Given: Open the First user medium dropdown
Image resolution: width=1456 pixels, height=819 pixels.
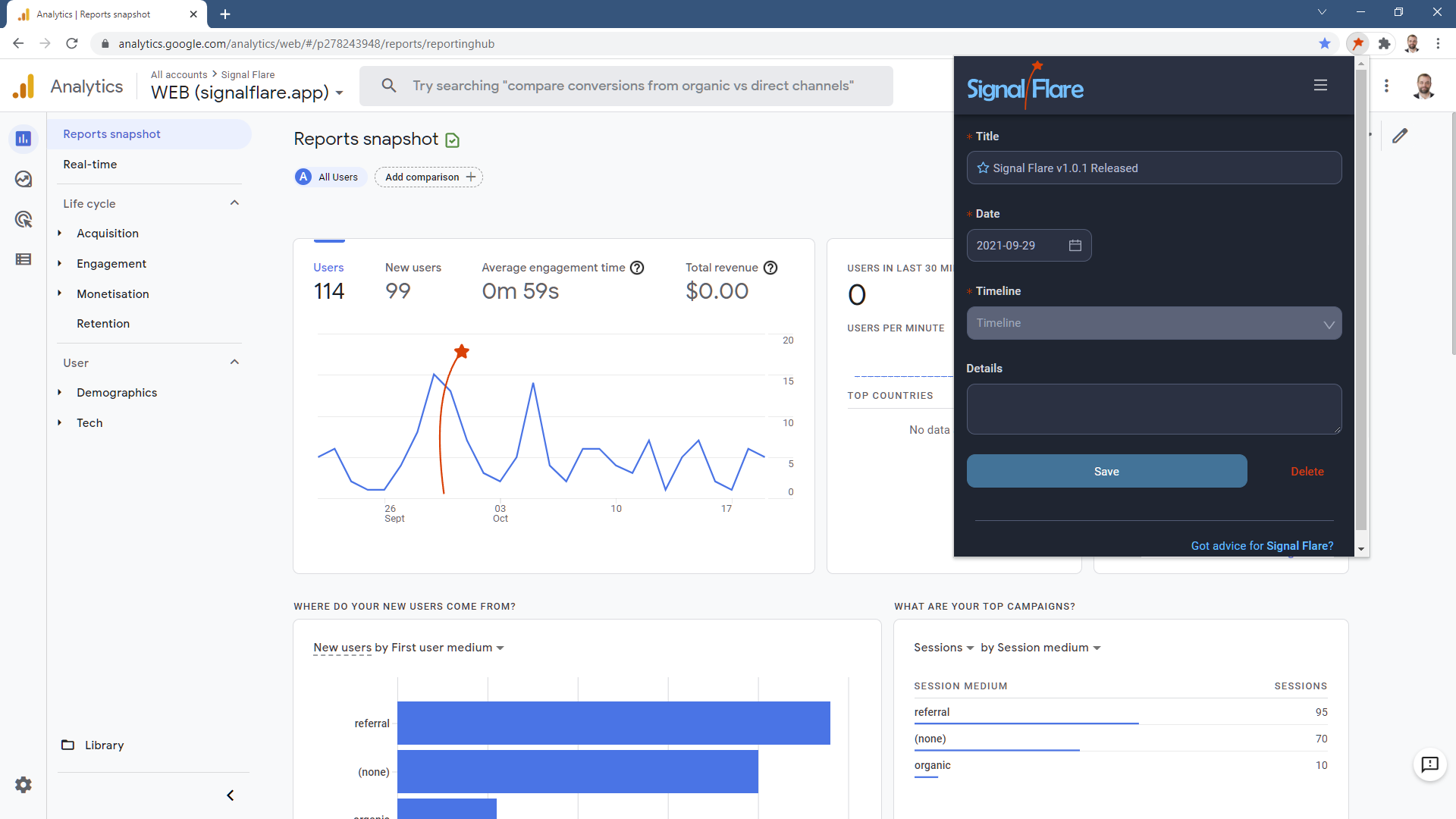Looking at the screenshot, I should (447, 648).
